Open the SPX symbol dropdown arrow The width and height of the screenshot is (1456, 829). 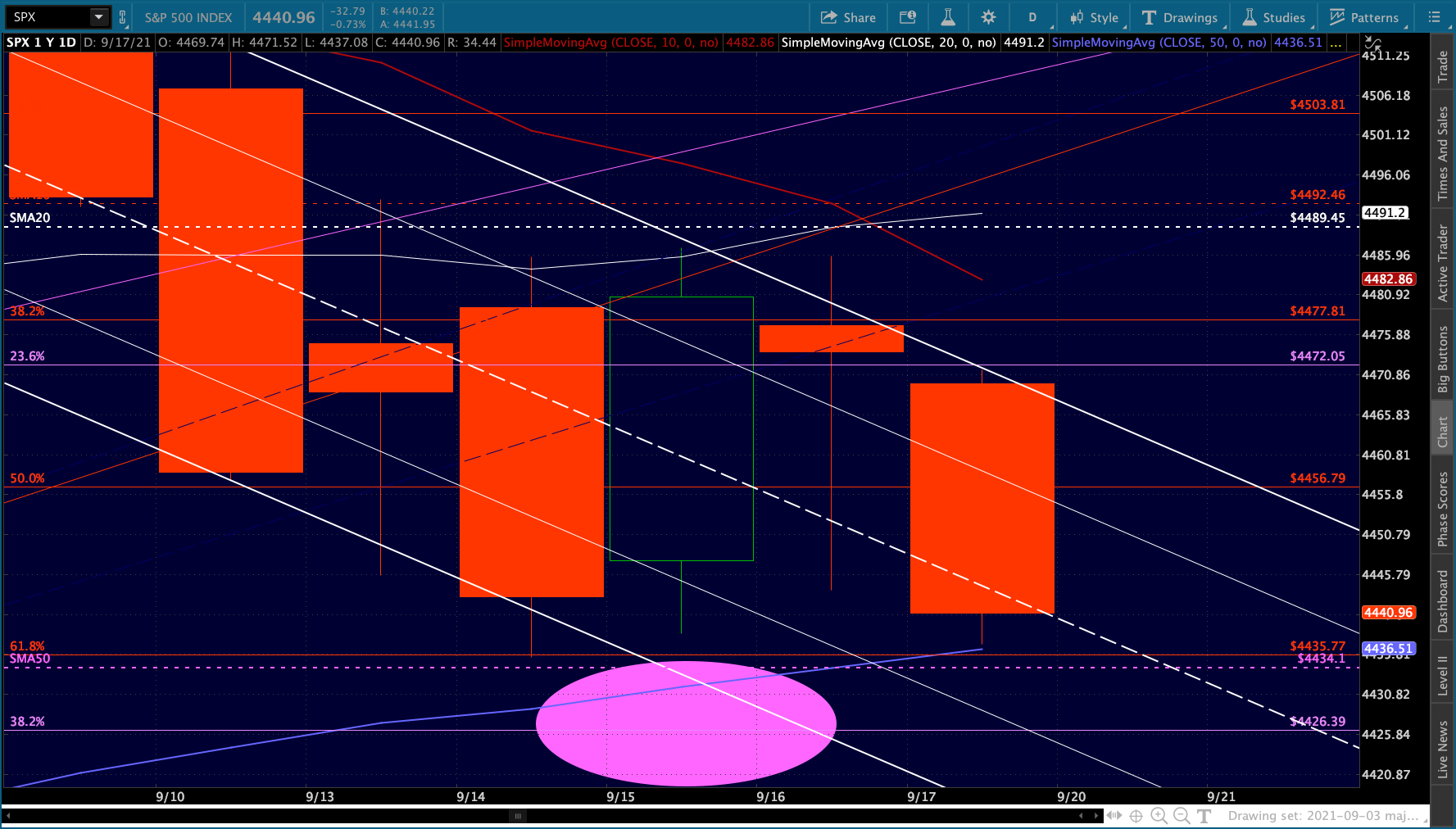[99, 17]
